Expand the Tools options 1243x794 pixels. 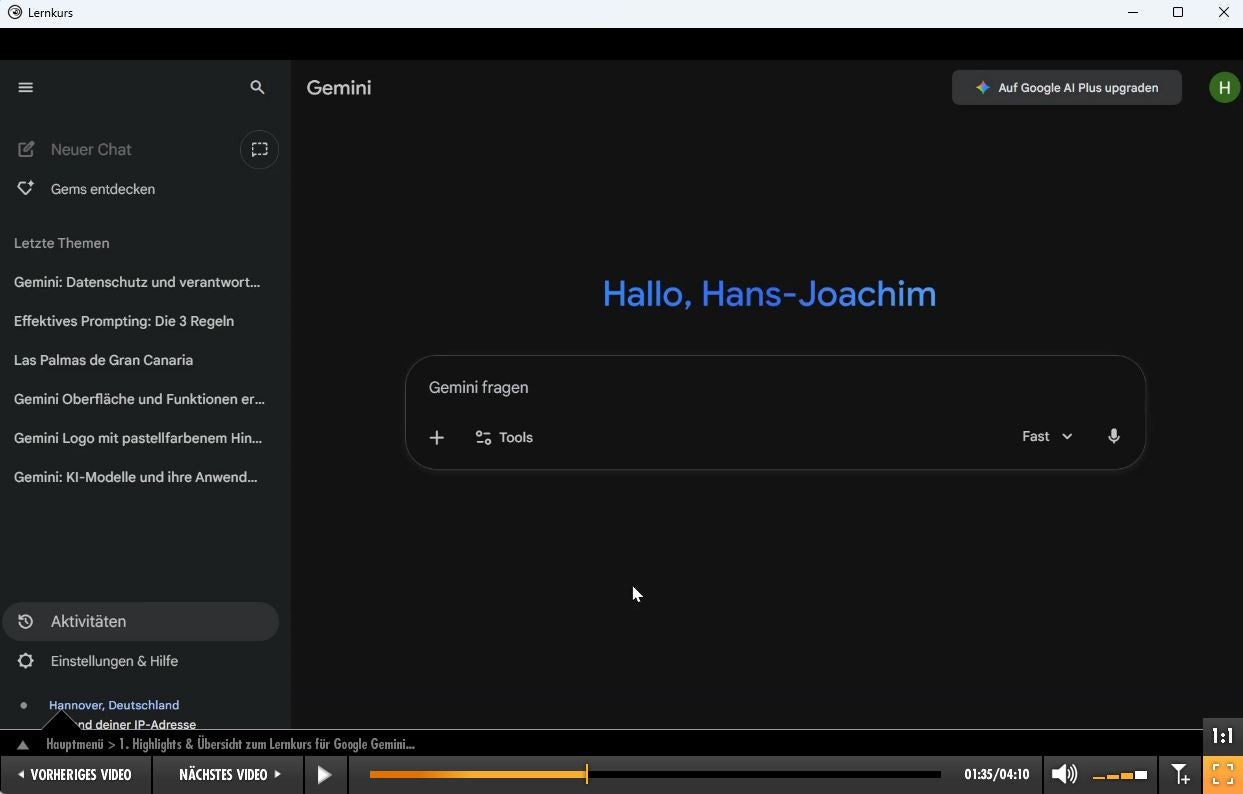(504, 438)
